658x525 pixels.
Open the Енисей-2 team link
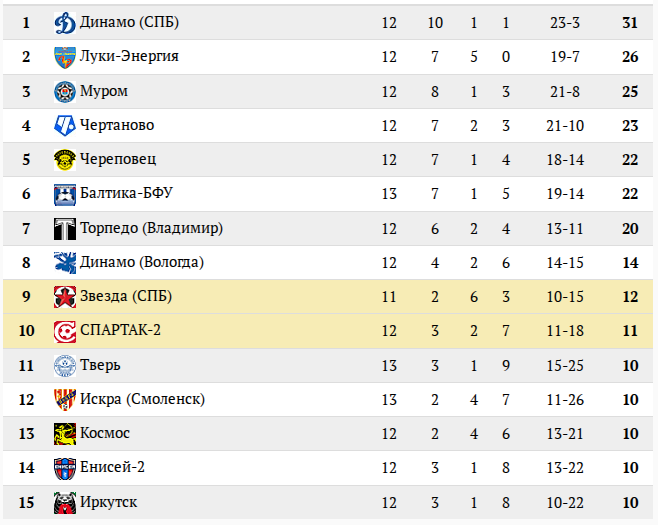[112, 467]
